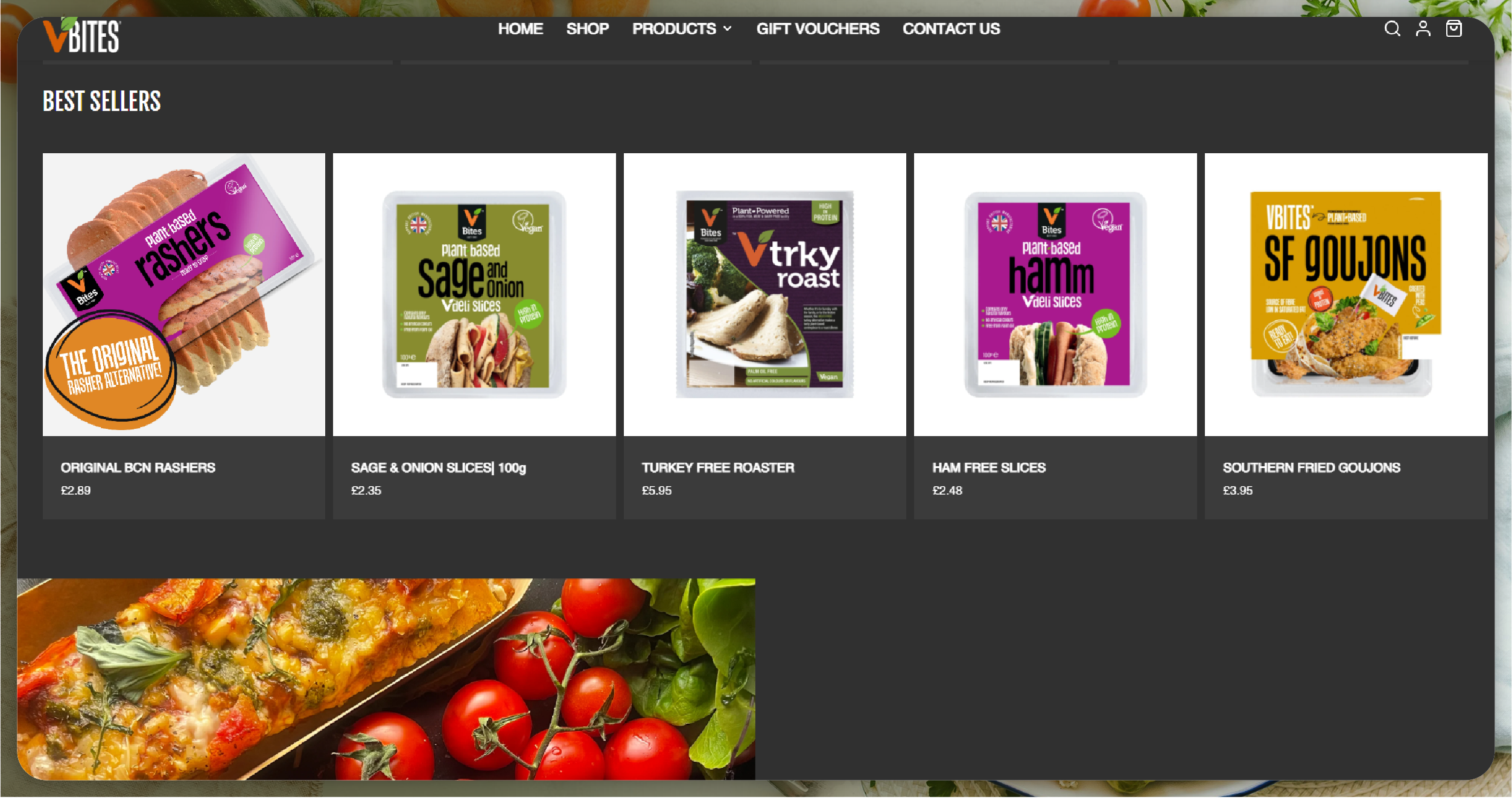This screenshot has height=798, width=1512.
Task: Click the VBites logo
Action: [x=81, y=35]
